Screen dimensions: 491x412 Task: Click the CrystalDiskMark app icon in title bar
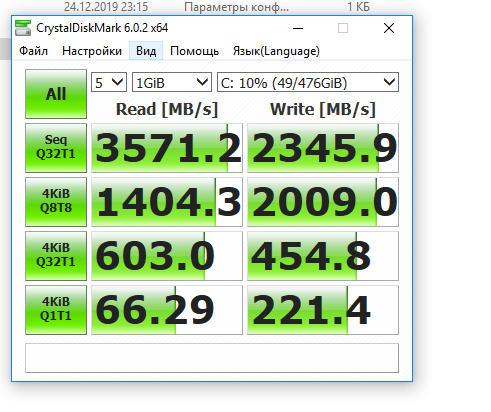(x=23, y=28)
